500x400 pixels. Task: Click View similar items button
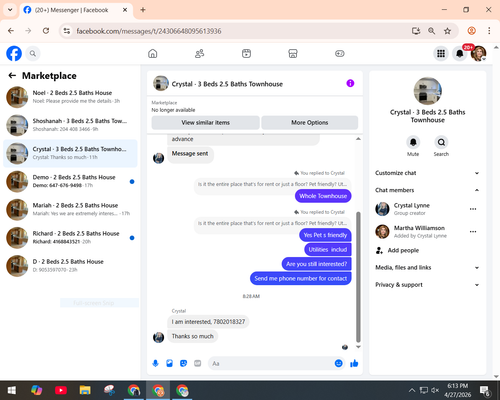point(205,122)
